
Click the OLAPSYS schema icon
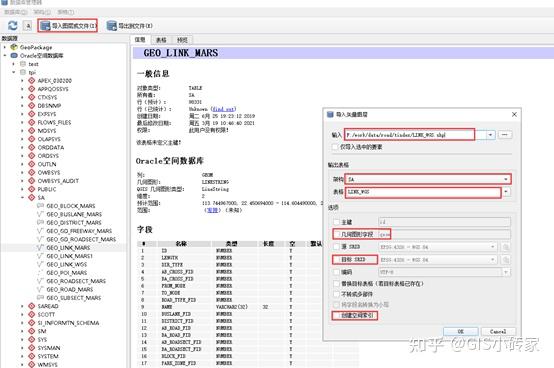[x=31, y=139]
